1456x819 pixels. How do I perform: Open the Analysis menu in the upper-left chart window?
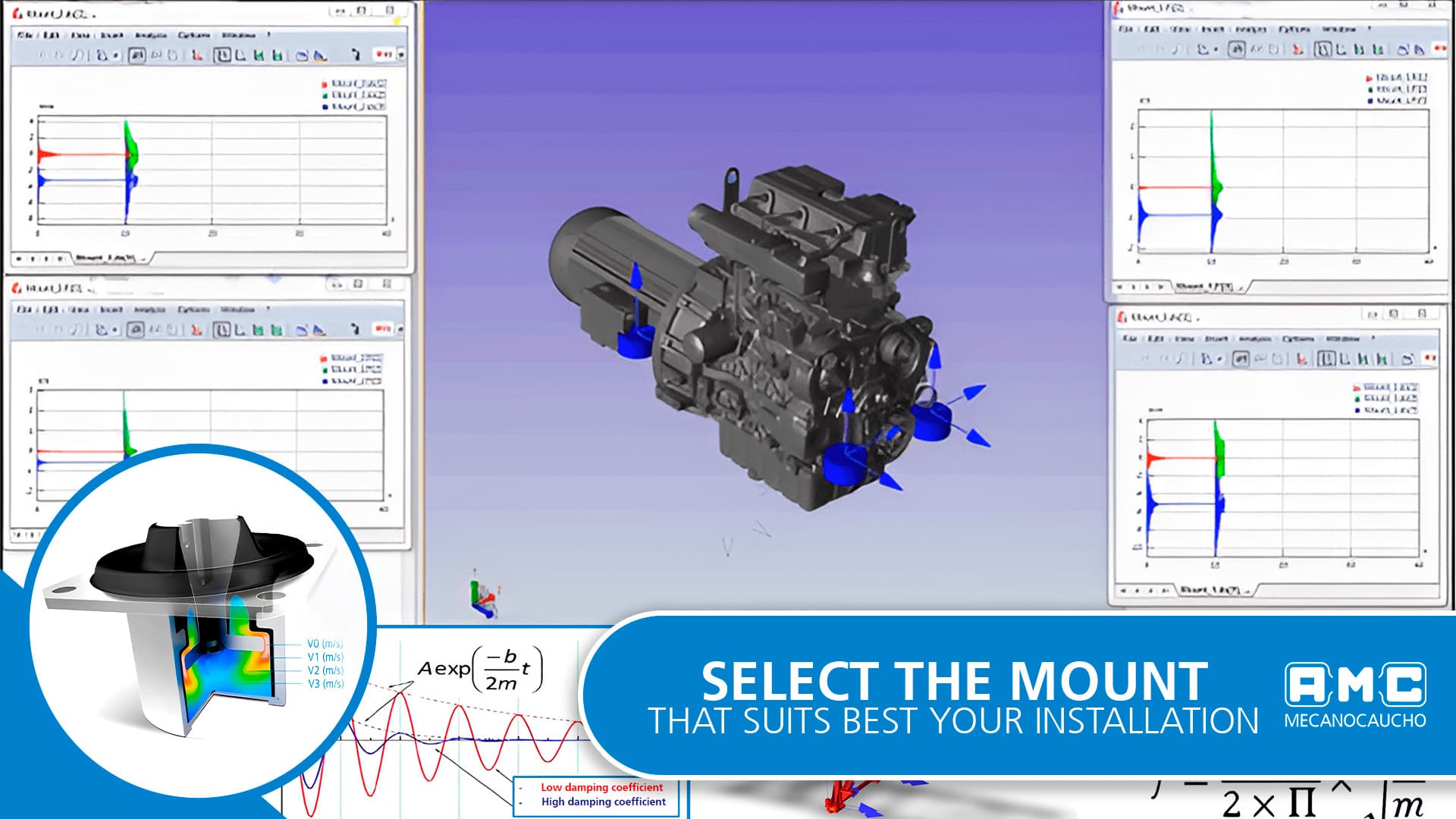(152, 35)
